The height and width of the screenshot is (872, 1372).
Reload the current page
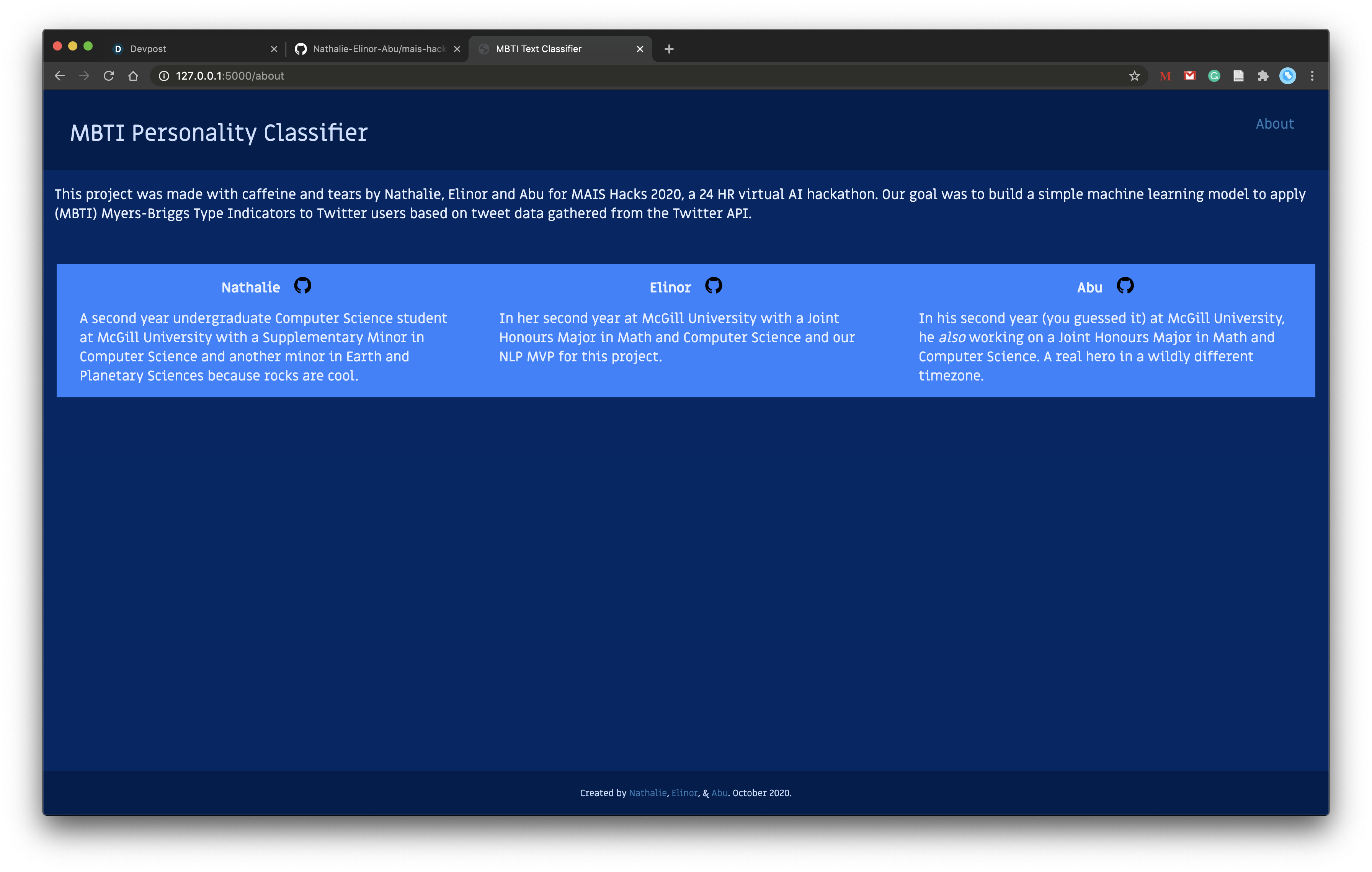coord(109,76)
